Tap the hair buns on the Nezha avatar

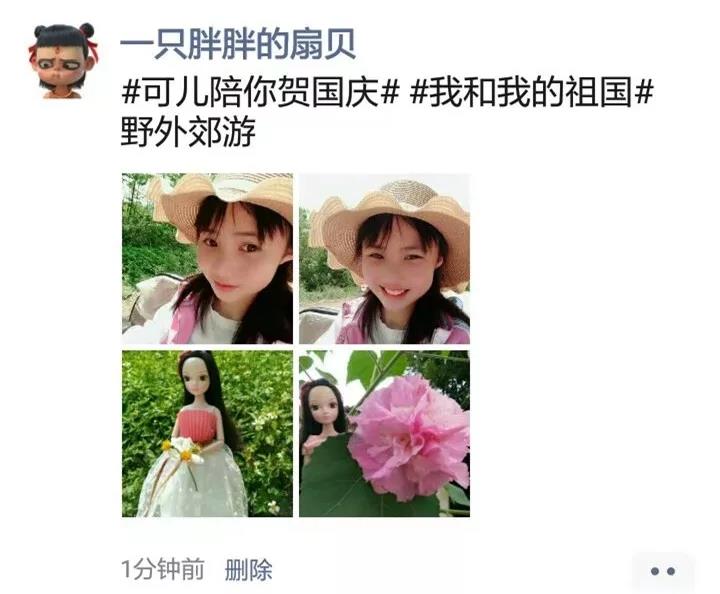(63, 31)
